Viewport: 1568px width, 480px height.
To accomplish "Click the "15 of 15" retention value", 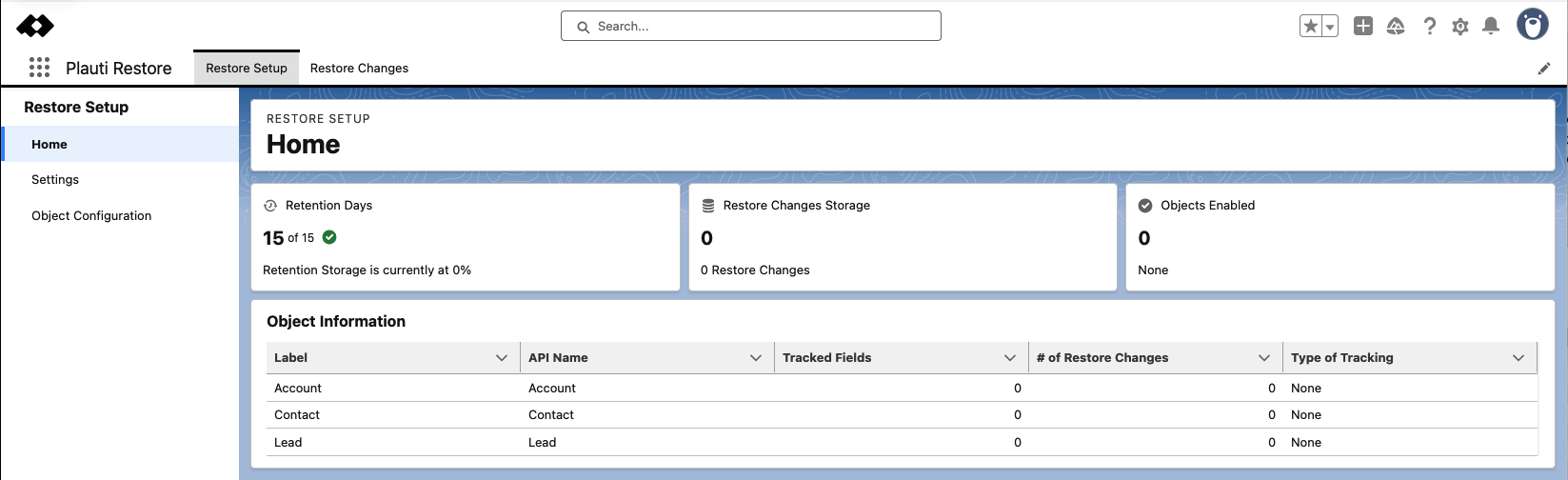I will [288, 238].
